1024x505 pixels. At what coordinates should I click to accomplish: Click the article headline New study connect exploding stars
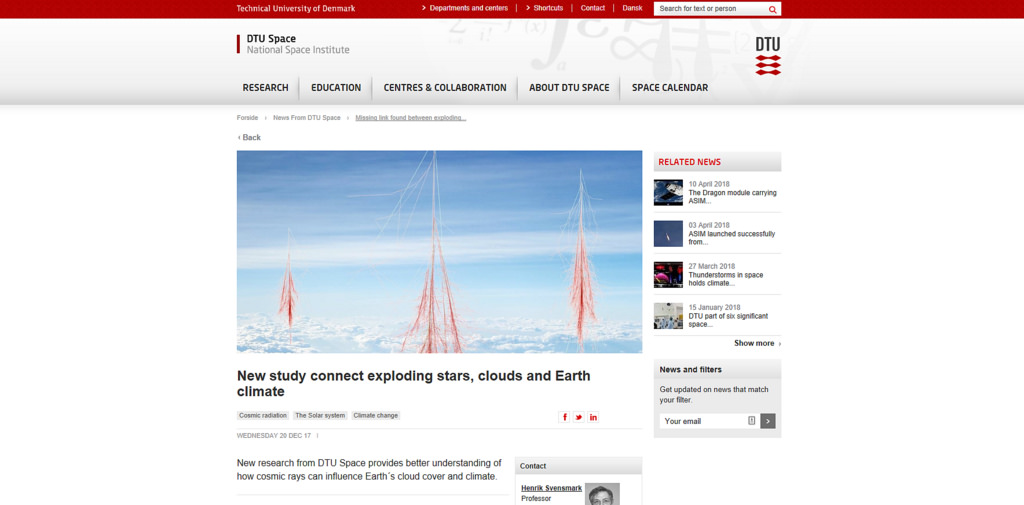pos(413,384)
